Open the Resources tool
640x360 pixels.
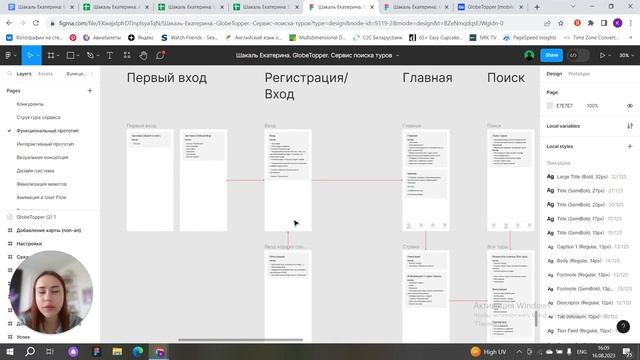coord(127,55)
